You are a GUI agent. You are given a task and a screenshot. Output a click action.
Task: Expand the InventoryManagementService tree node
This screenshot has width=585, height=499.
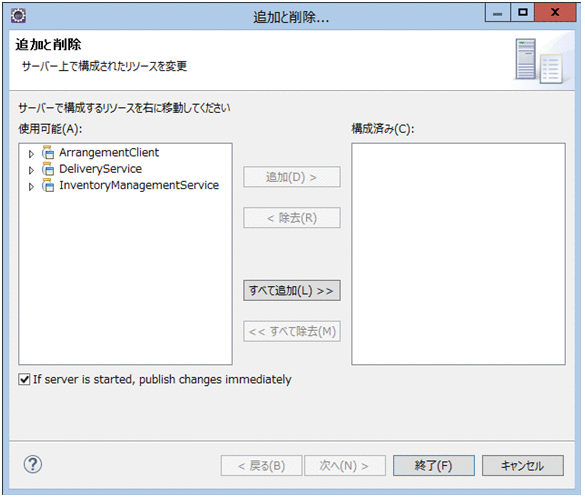pyautogui.click(x=31, y=187)
